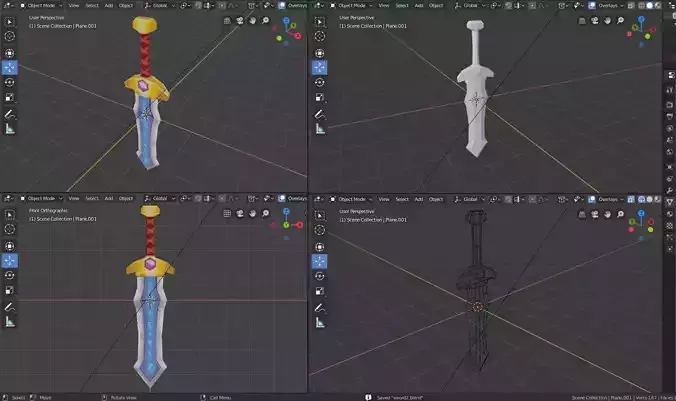Open View menu in Front Orthographic viewport
Image resolution: width=676 pixels, height=401 pixels.
pyautogui.click(x=74, y=198)
